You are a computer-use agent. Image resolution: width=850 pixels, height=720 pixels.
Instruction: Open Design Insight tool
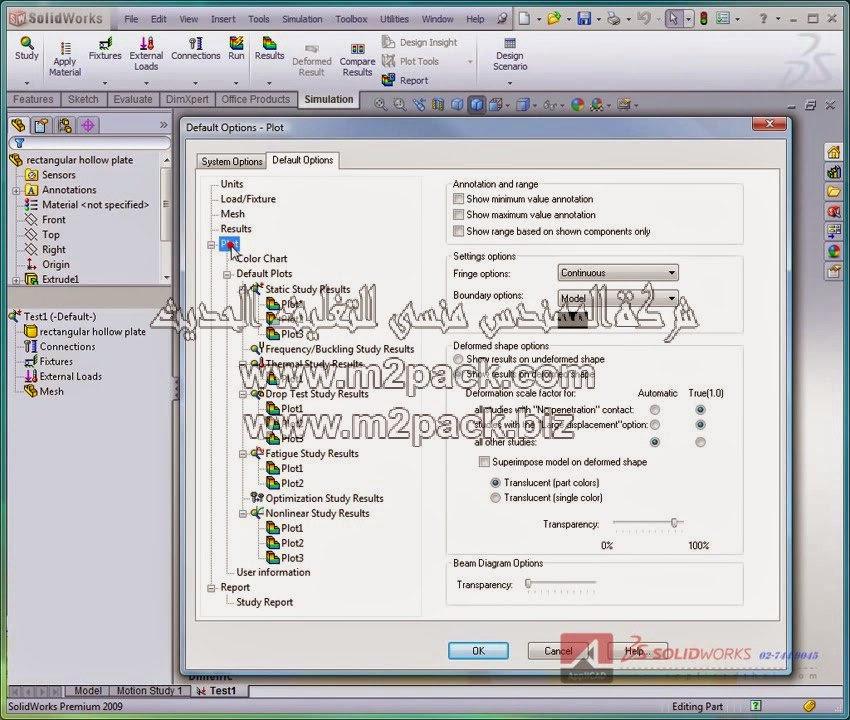420,42
